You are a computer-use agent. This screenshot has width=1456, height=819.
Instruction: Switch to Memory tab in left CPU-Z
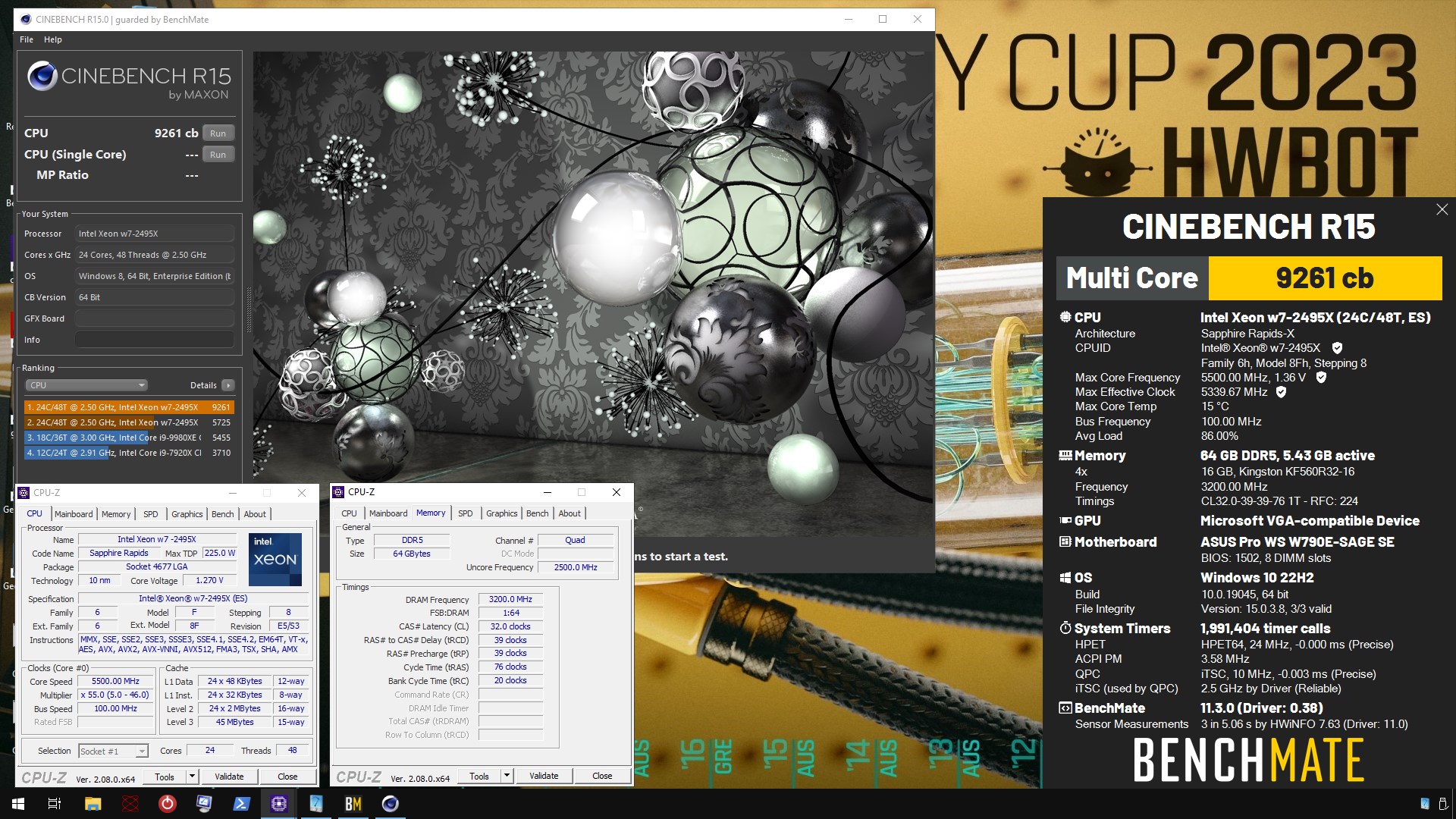click(116, 514)
